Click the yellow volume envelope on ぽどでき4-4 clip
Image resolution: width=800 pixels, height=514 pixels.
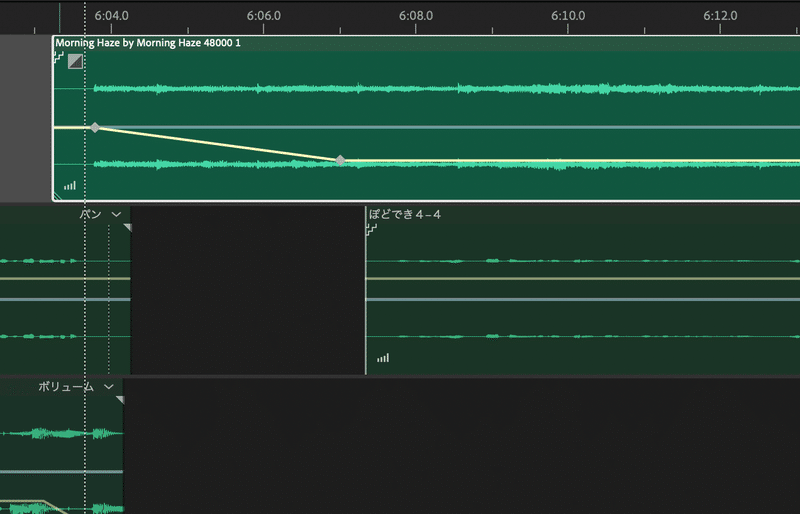[583, 279]
